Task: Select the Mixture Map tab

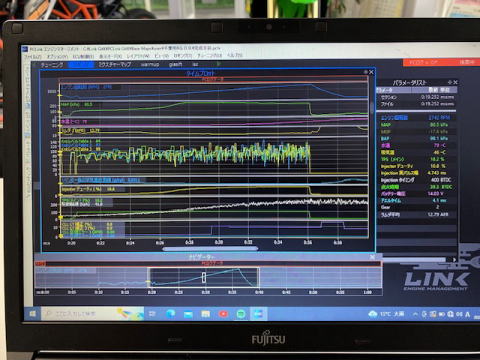Action: 115,64
